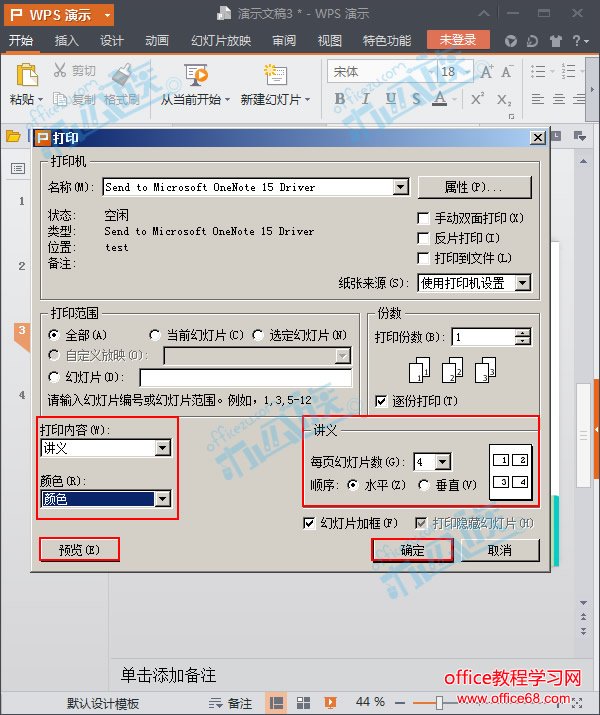Toggle frame slides checkbox
The width and height of the screenshot is (600, 715).
click(x=309, y=523)
